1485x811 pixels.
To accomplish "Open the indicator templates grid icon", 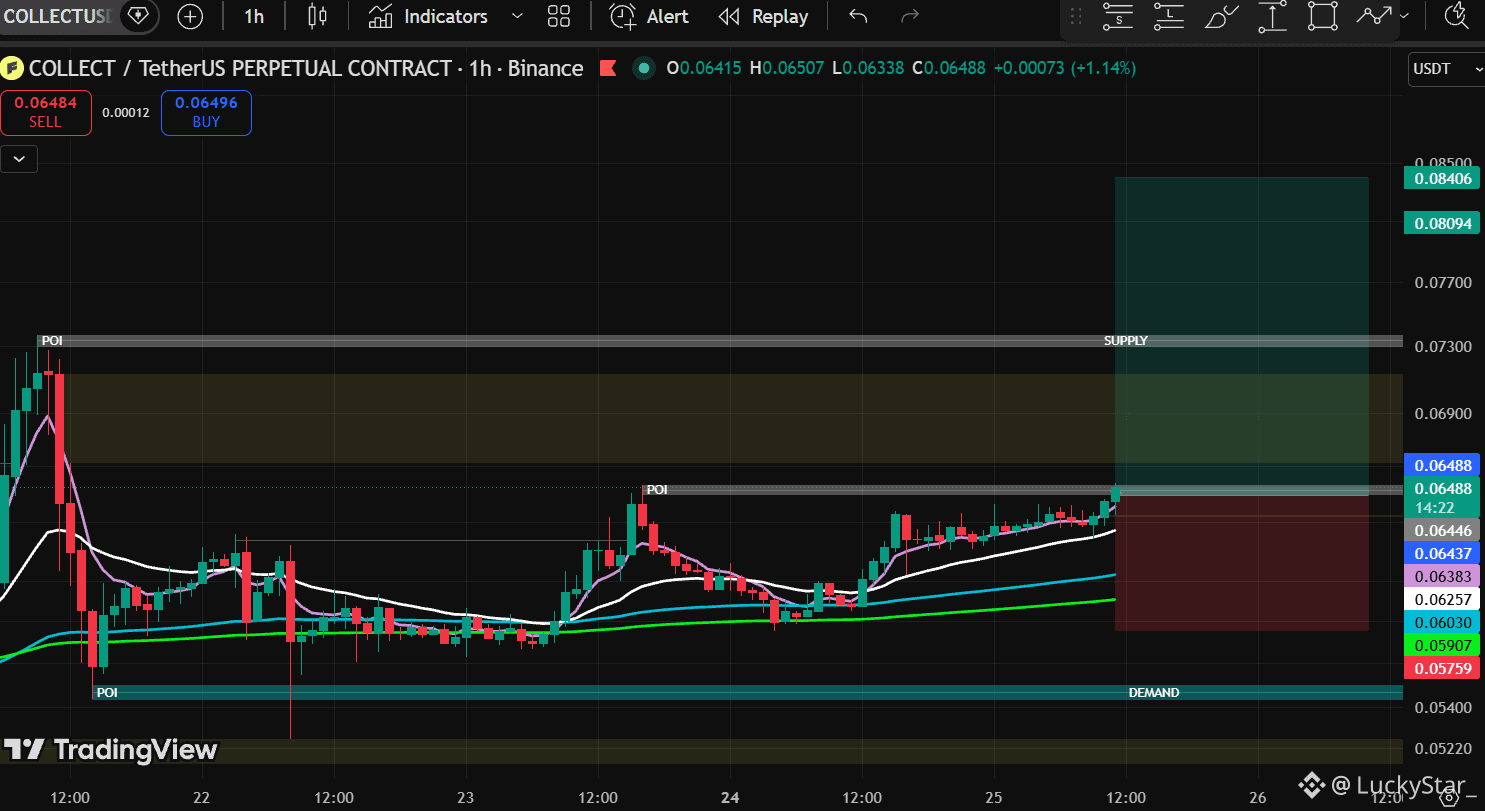I will [x=559, y=16].
